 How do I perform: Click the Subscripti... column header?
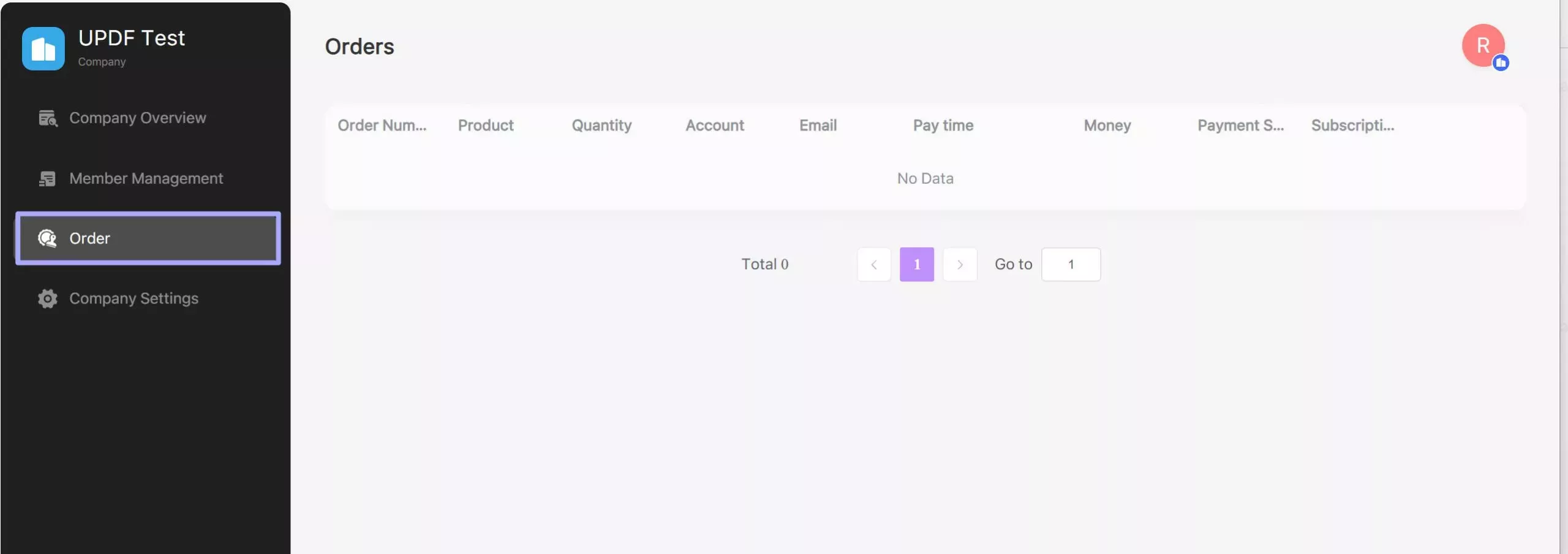point(1353,125)
